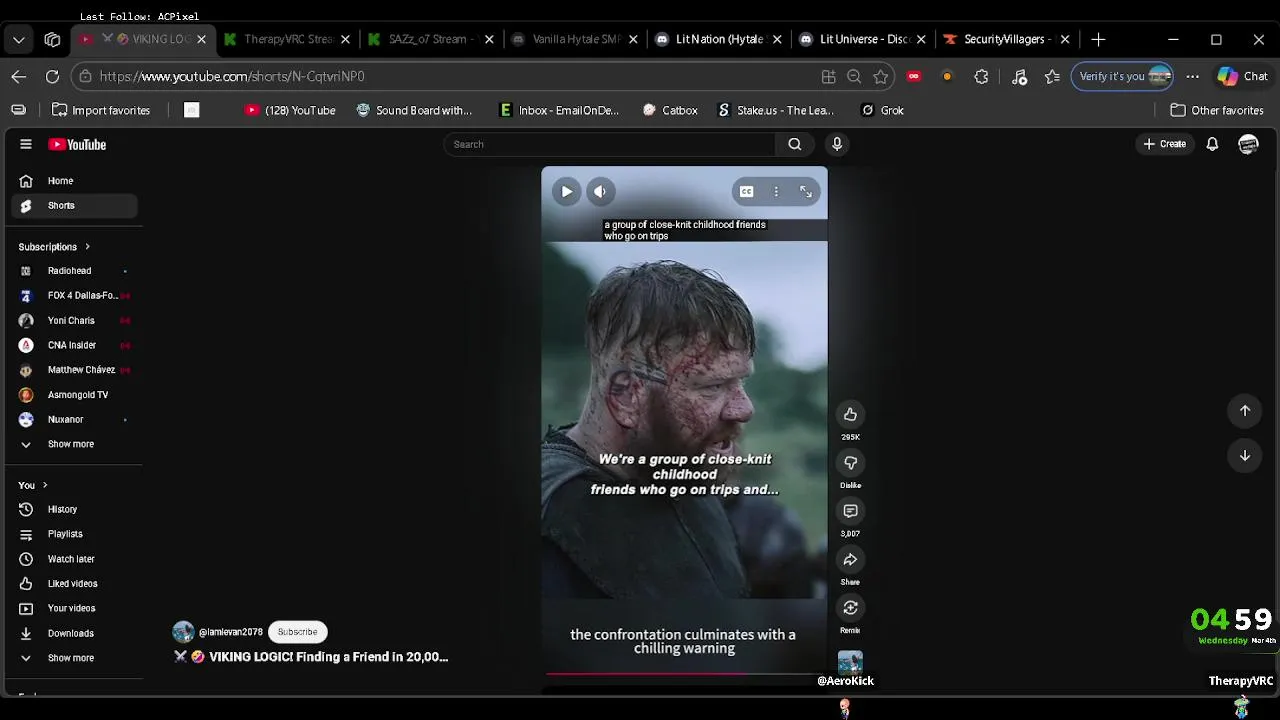
Task: Open a new browser tab
Action: (1098, 39)
